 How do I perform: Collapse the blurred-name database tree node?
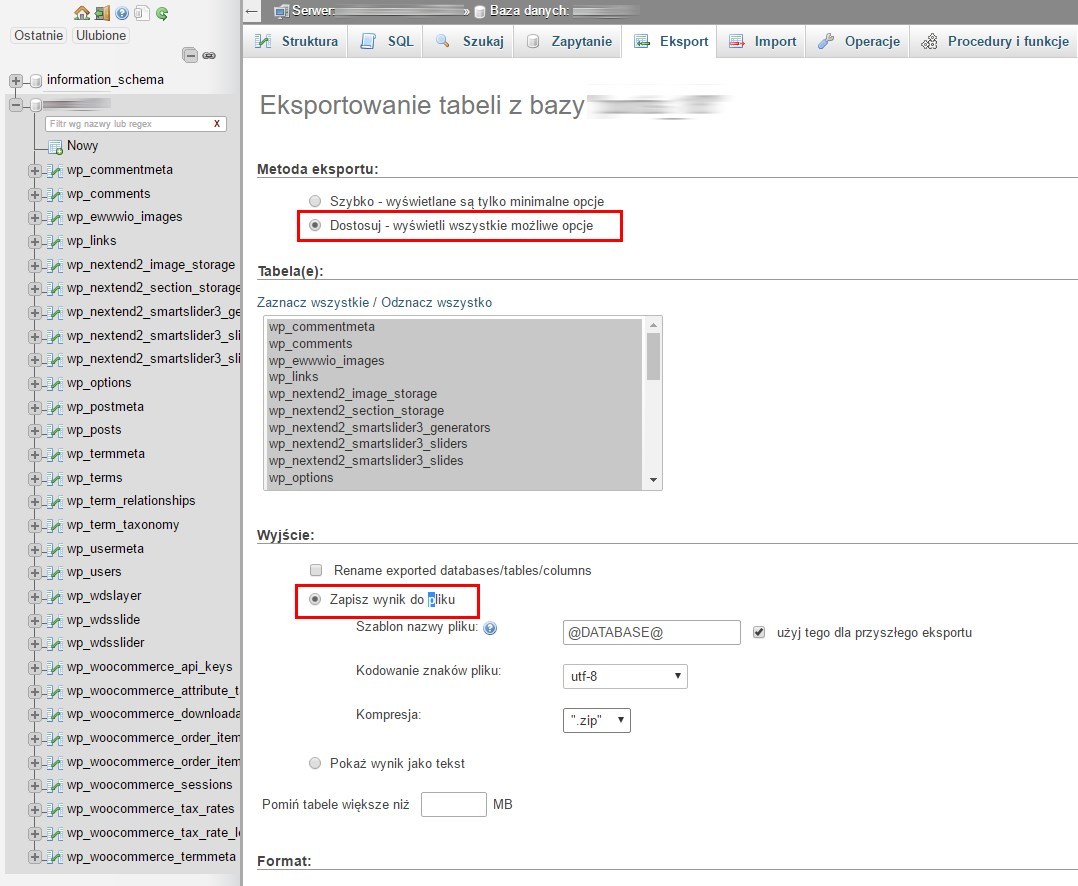pos(15,104)
